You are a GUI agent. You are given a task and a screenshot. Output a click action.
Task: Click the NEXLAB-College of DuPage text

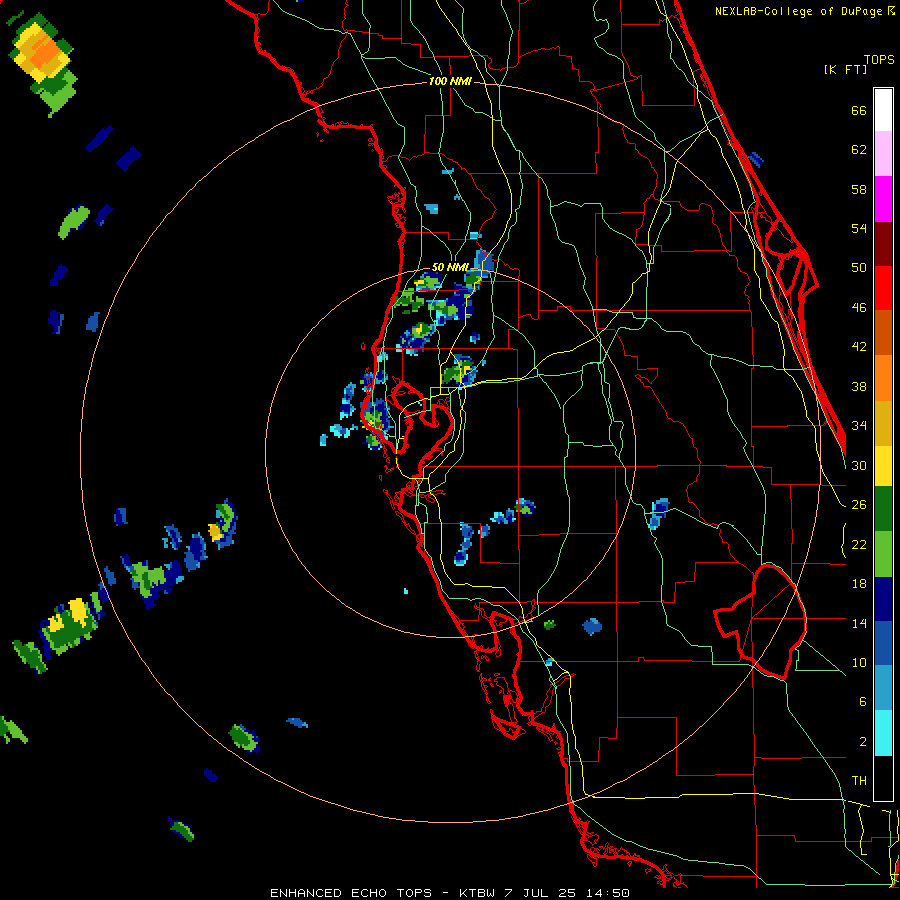click(800, 11)
